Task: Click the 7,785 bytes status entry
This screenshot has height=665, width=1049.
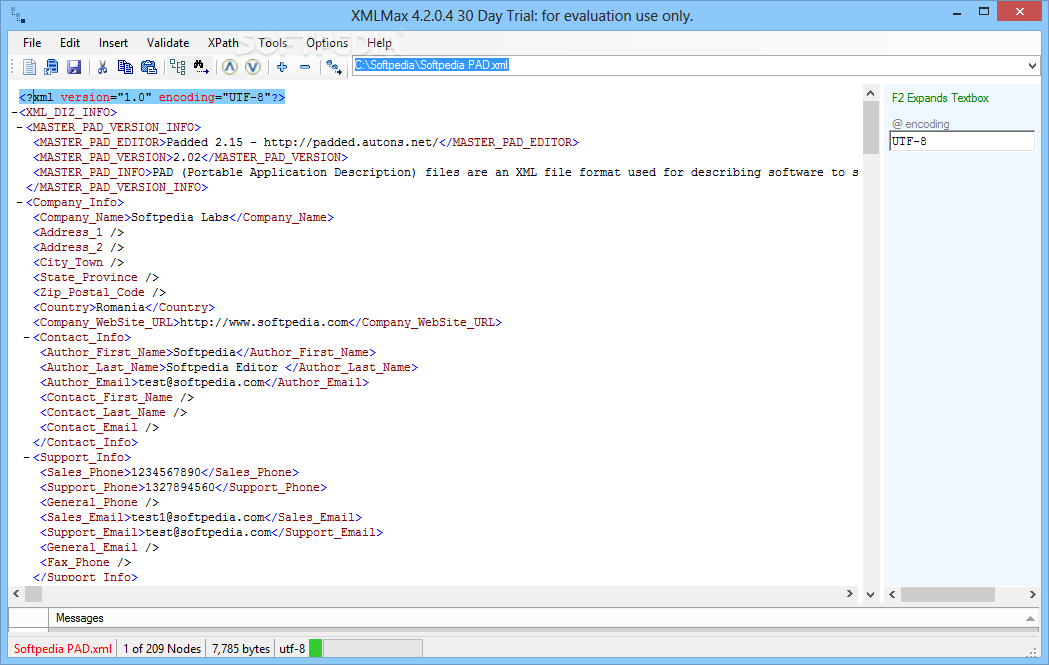Action: [241, 648]
